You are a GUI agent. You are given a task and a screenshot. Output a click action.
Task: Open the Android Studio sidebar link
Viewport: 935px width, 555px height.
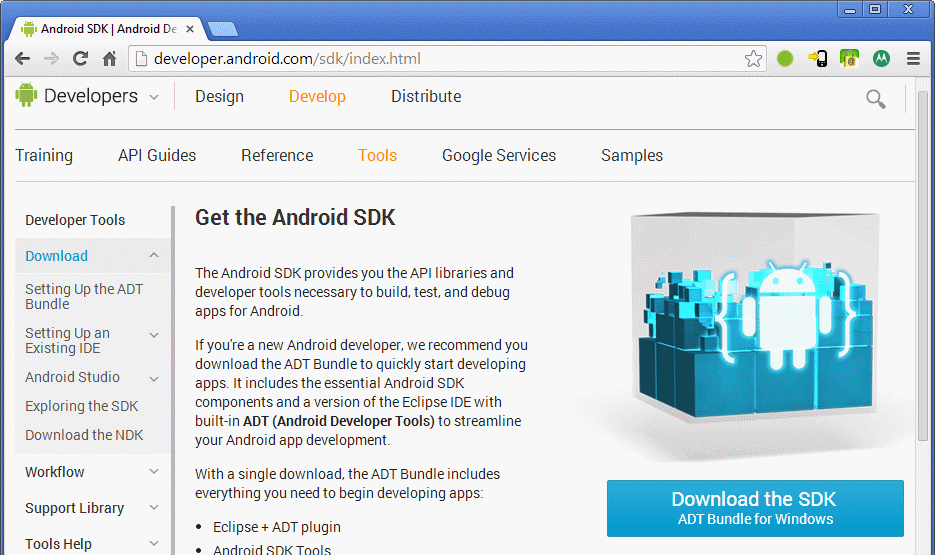72,377
